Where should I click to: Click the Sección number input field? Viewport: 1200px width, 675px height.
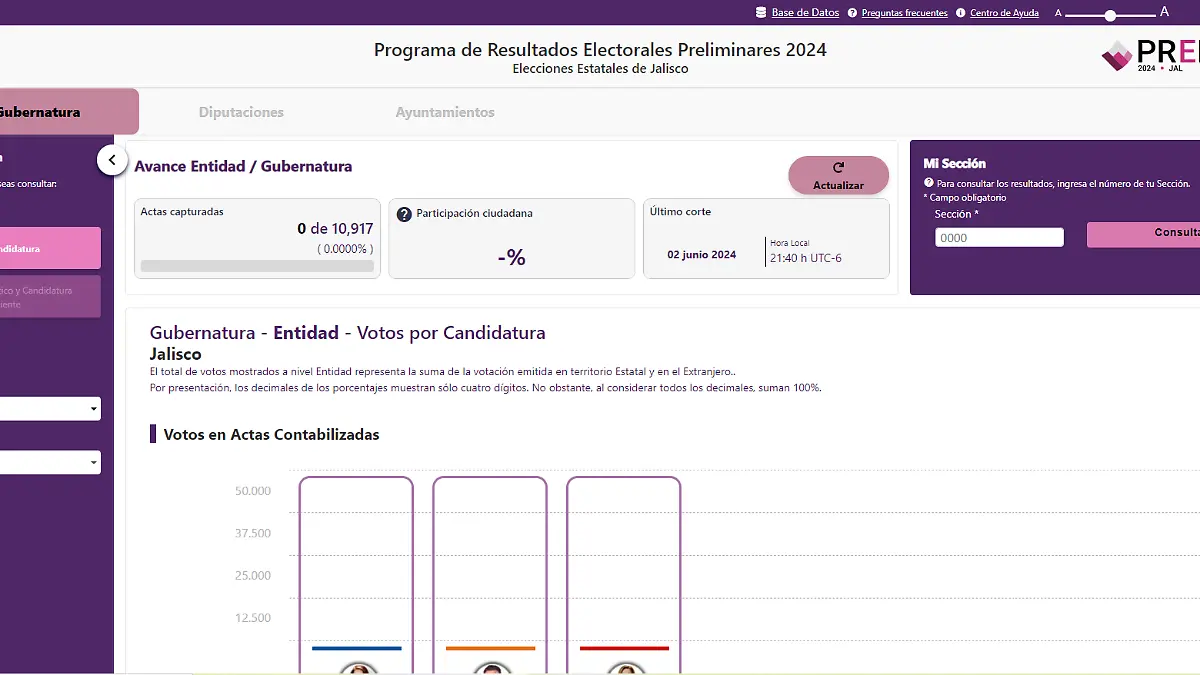999,238
